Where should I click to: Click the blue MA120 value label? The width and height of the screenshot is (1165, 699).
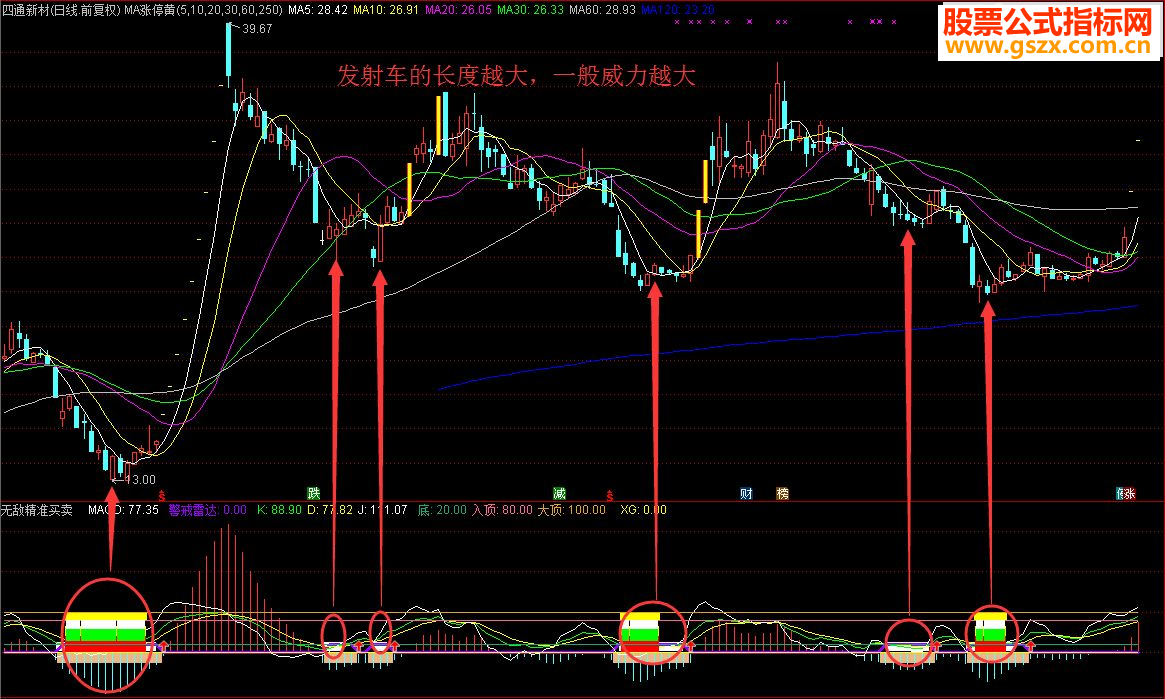[x=678, y=10]
